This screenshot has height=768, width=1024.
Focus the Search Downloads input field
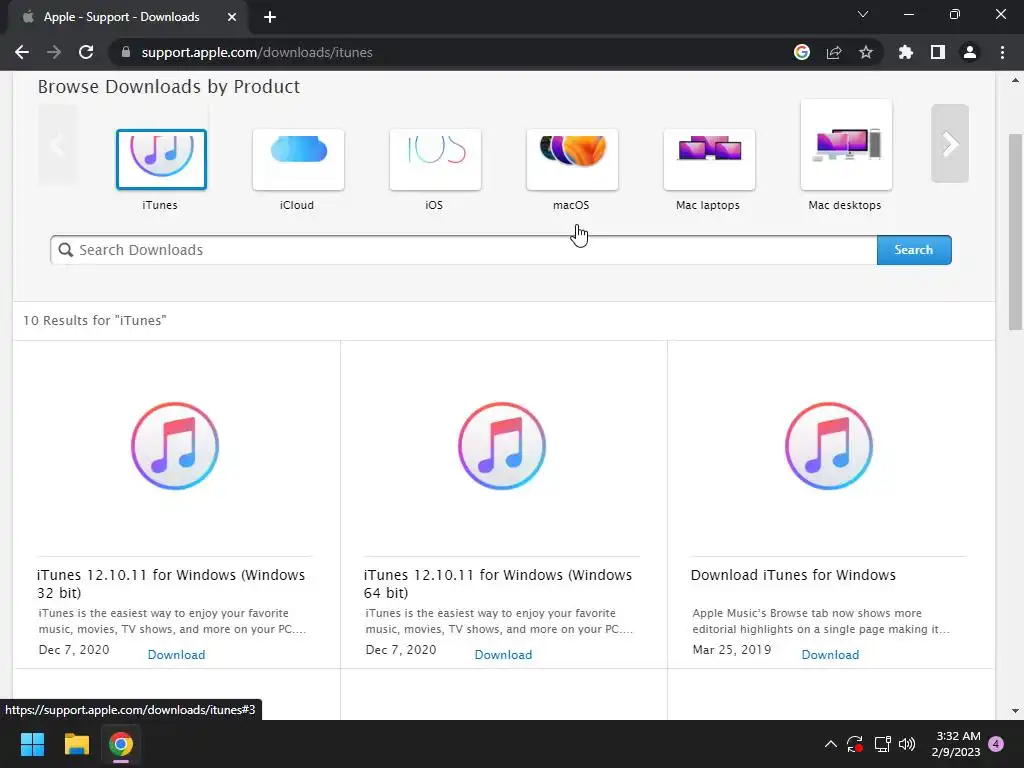click(x=464, y=250)
